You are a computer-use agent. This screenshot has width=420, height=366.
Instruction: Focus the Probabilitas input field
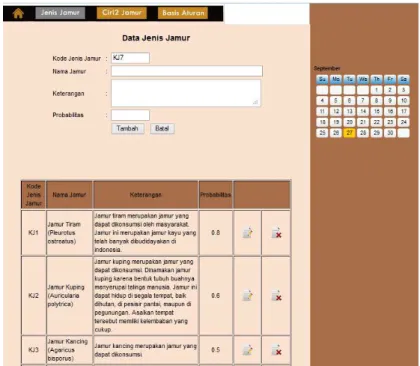pos(130,115)
